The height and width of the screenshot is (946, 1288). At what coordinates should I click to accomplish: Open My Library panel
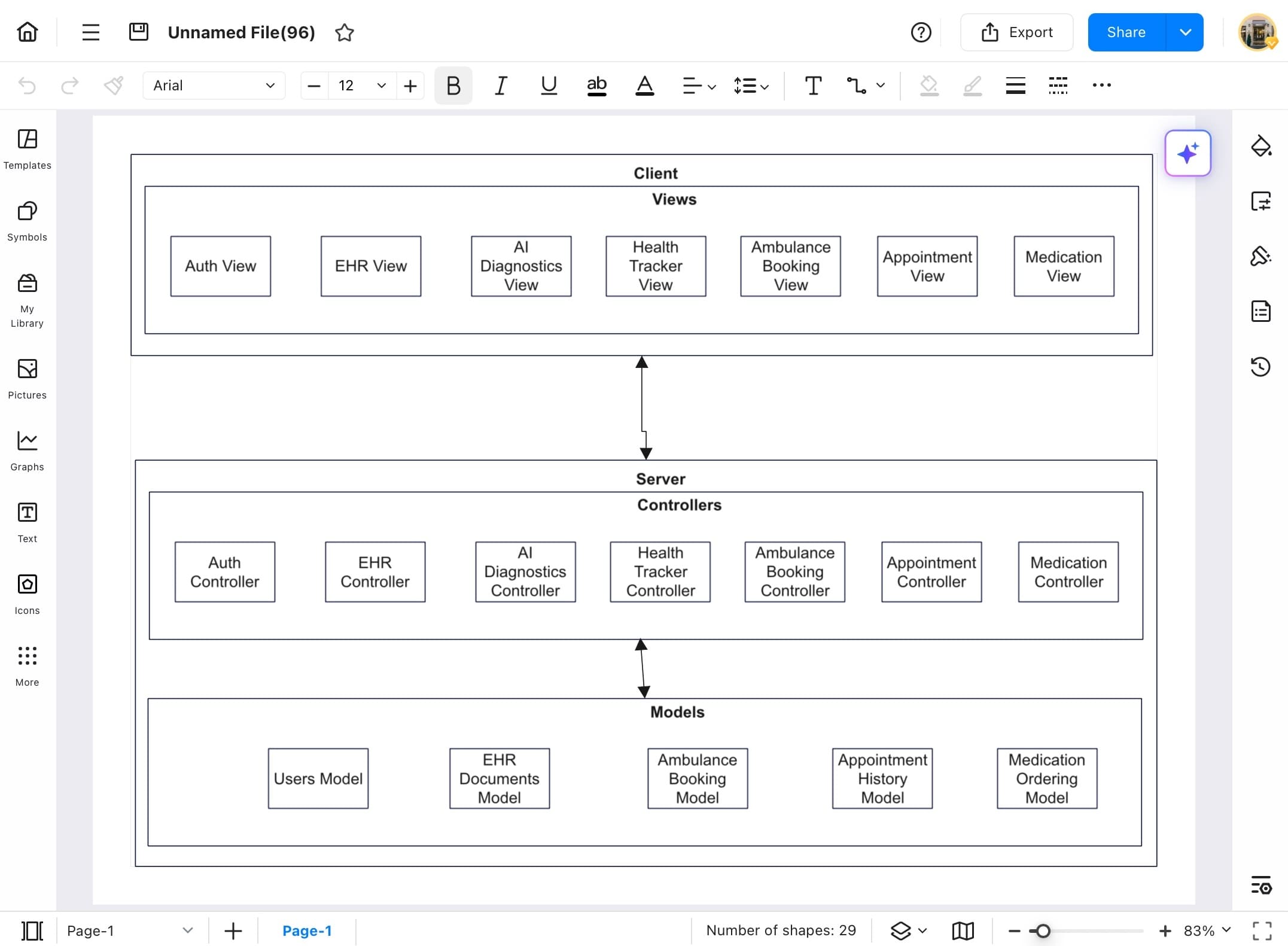(x=27, y=298)
